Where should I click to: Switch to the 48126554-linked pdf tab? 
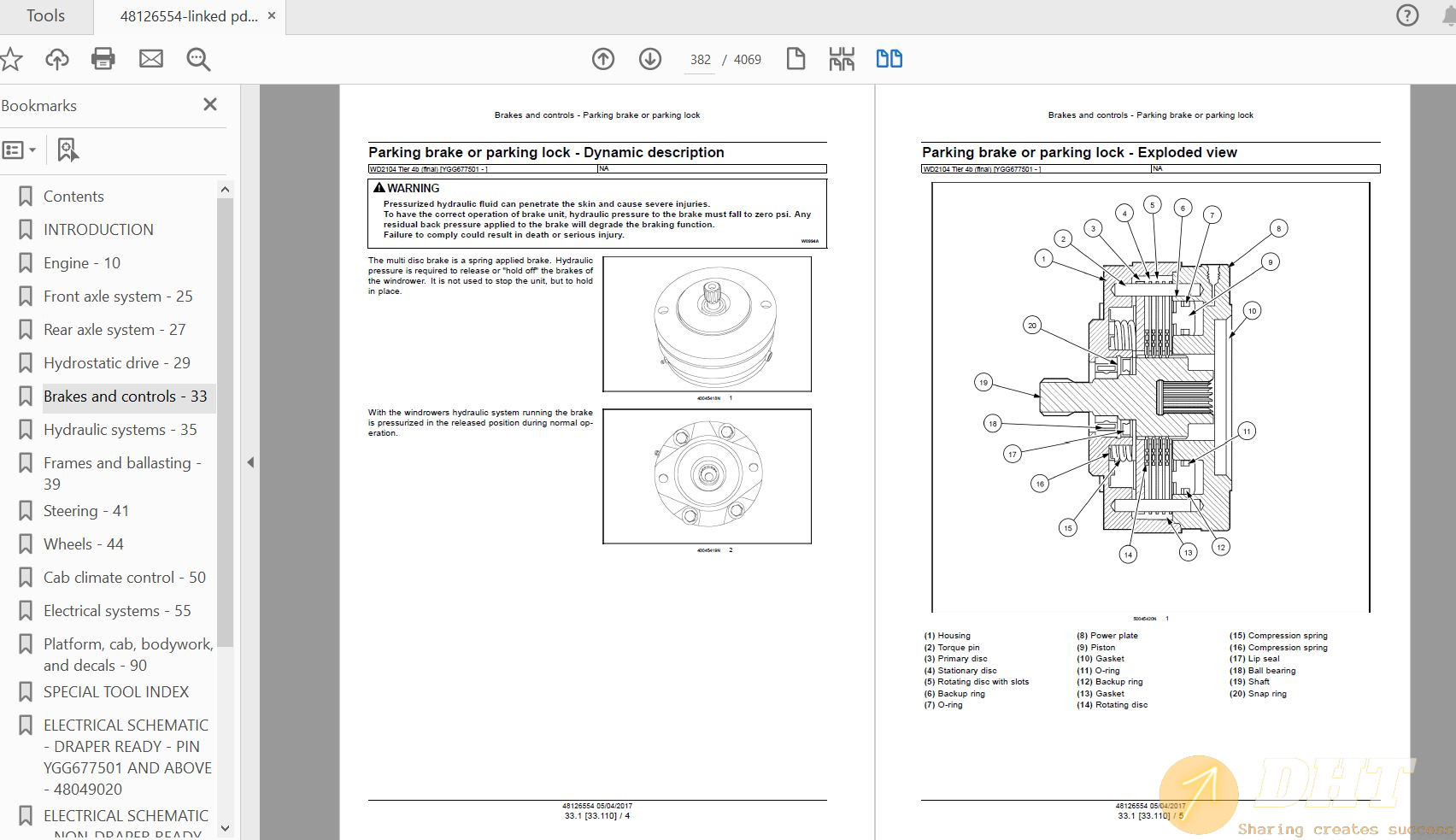[188, 15]
